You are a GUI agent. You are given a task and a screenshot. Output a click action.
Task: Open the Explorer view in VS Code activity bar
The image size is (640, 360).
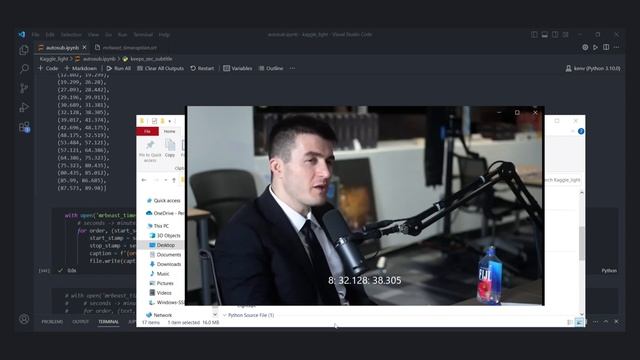pyautogui.click(x=24, y=50)
